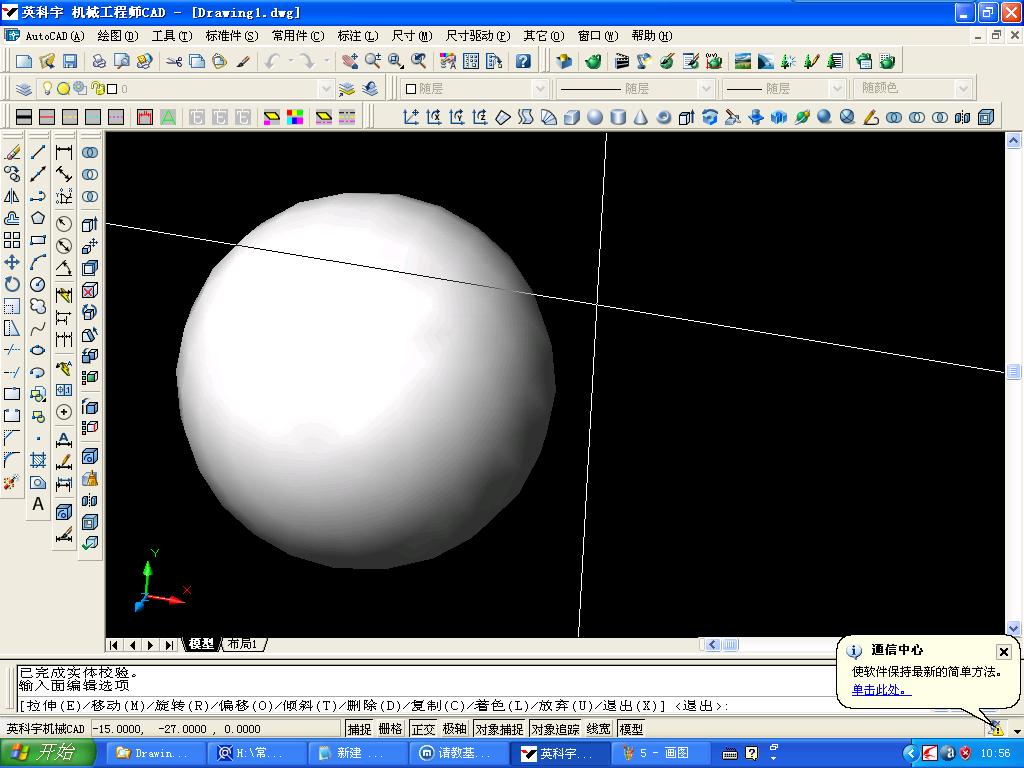1024x768 pixels.
Task: Select the Sphere solid tool
Action: [595, 118]
